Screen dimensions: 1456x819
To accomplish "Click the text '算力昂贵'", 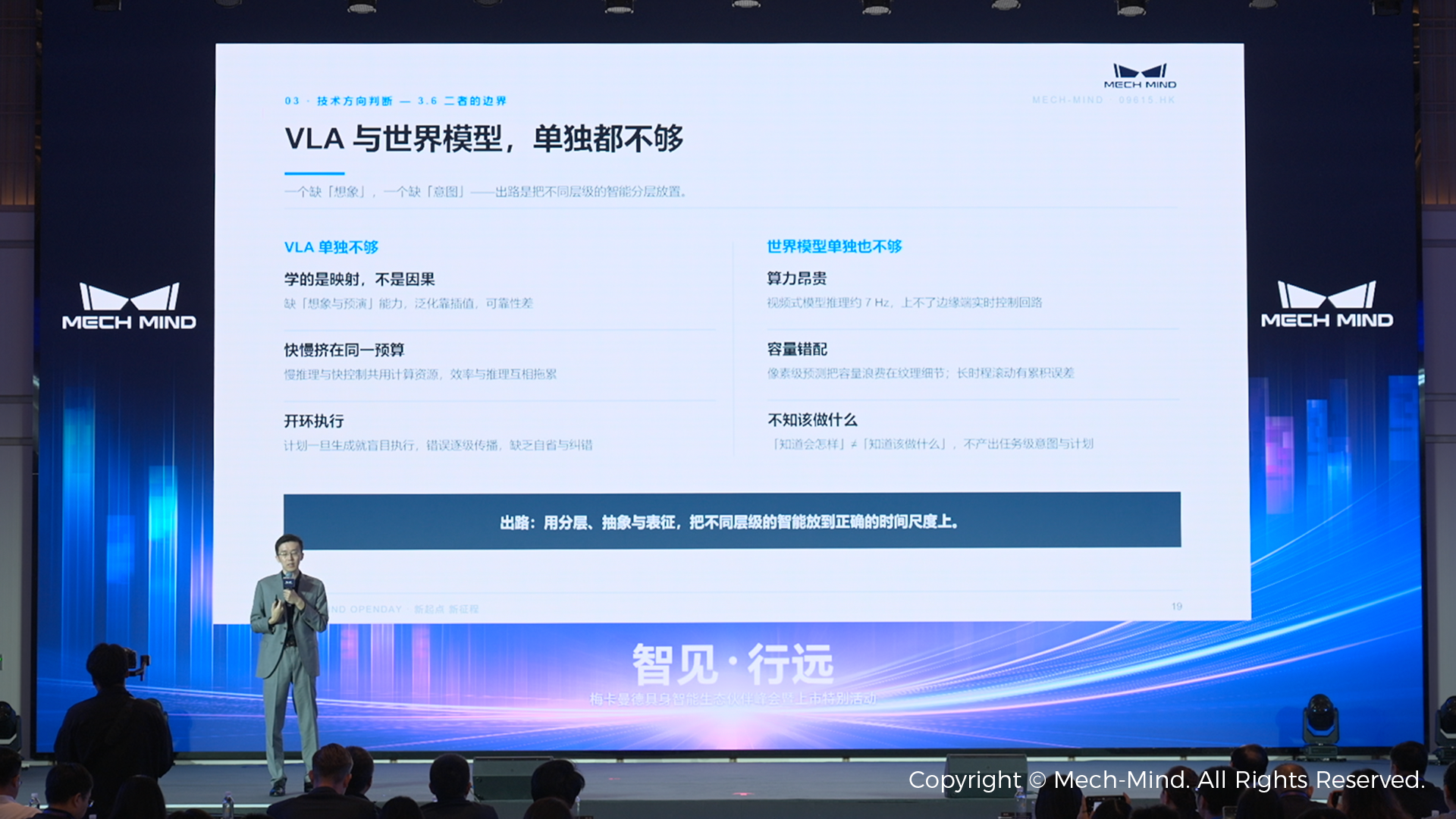I will pos(796,279).
